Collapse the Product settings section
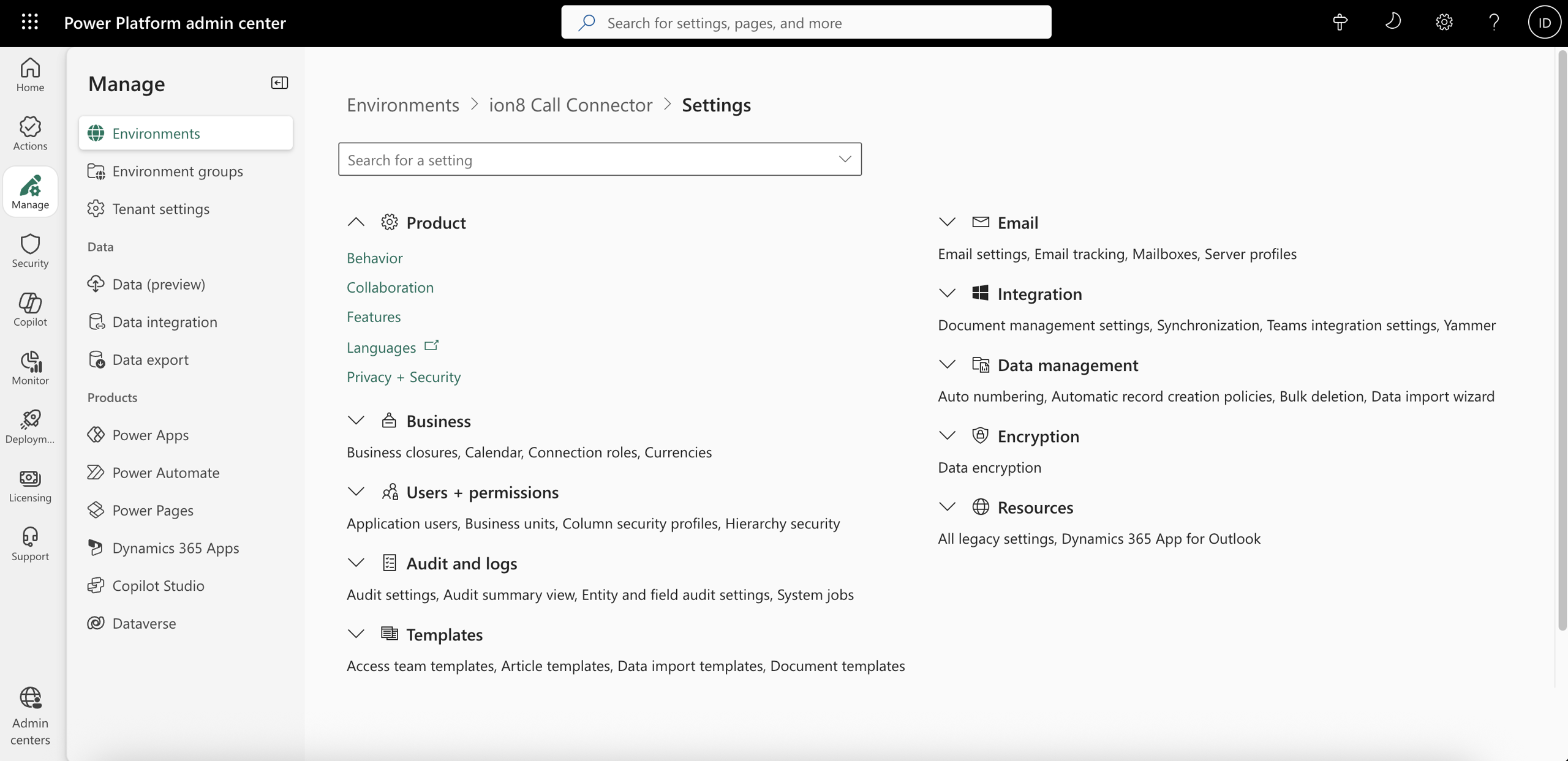This screenshot has width=1568, height=761. click(356, 222)
